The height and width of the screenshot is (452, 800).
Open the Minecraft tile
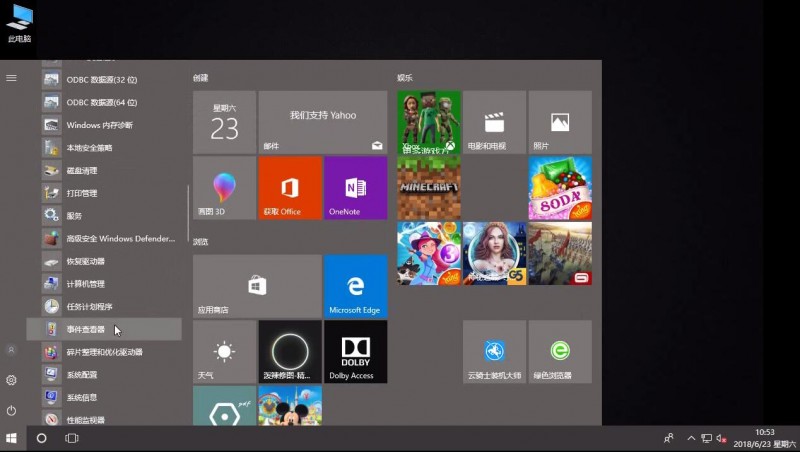click(429, 188)
